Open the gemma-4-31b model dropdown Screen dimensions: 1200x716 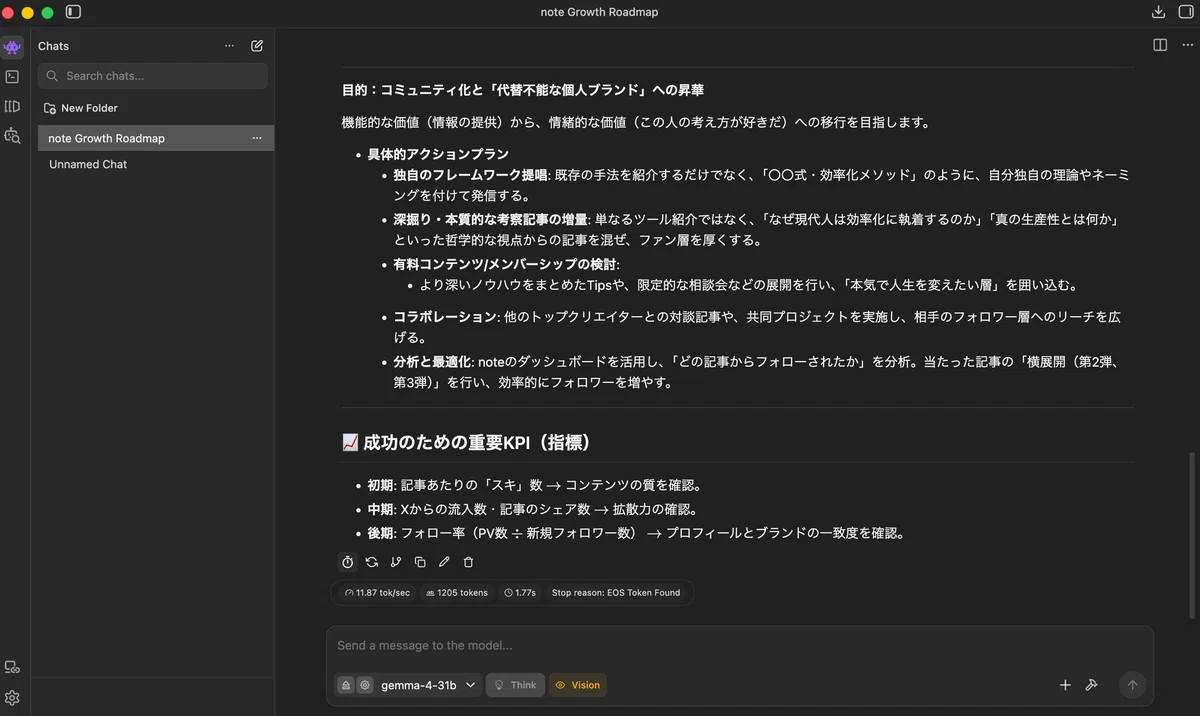[428, 685]
